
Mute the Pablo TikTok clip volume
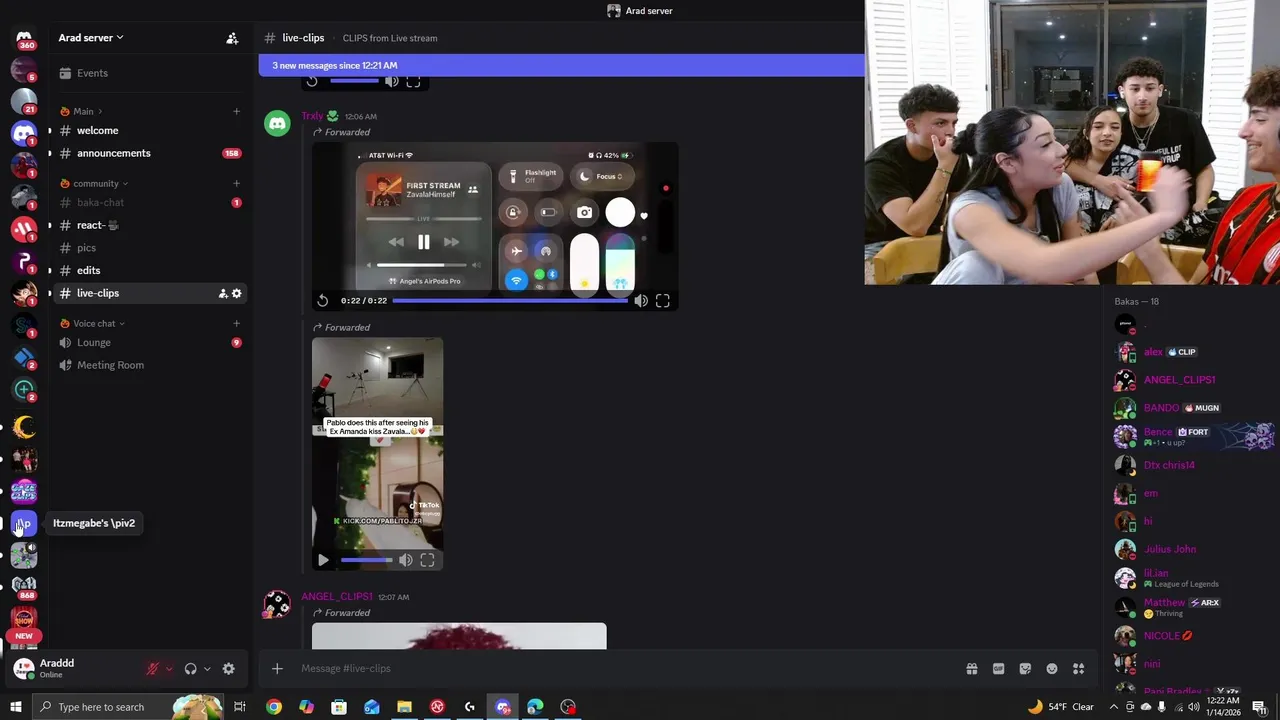coord(405,560)
